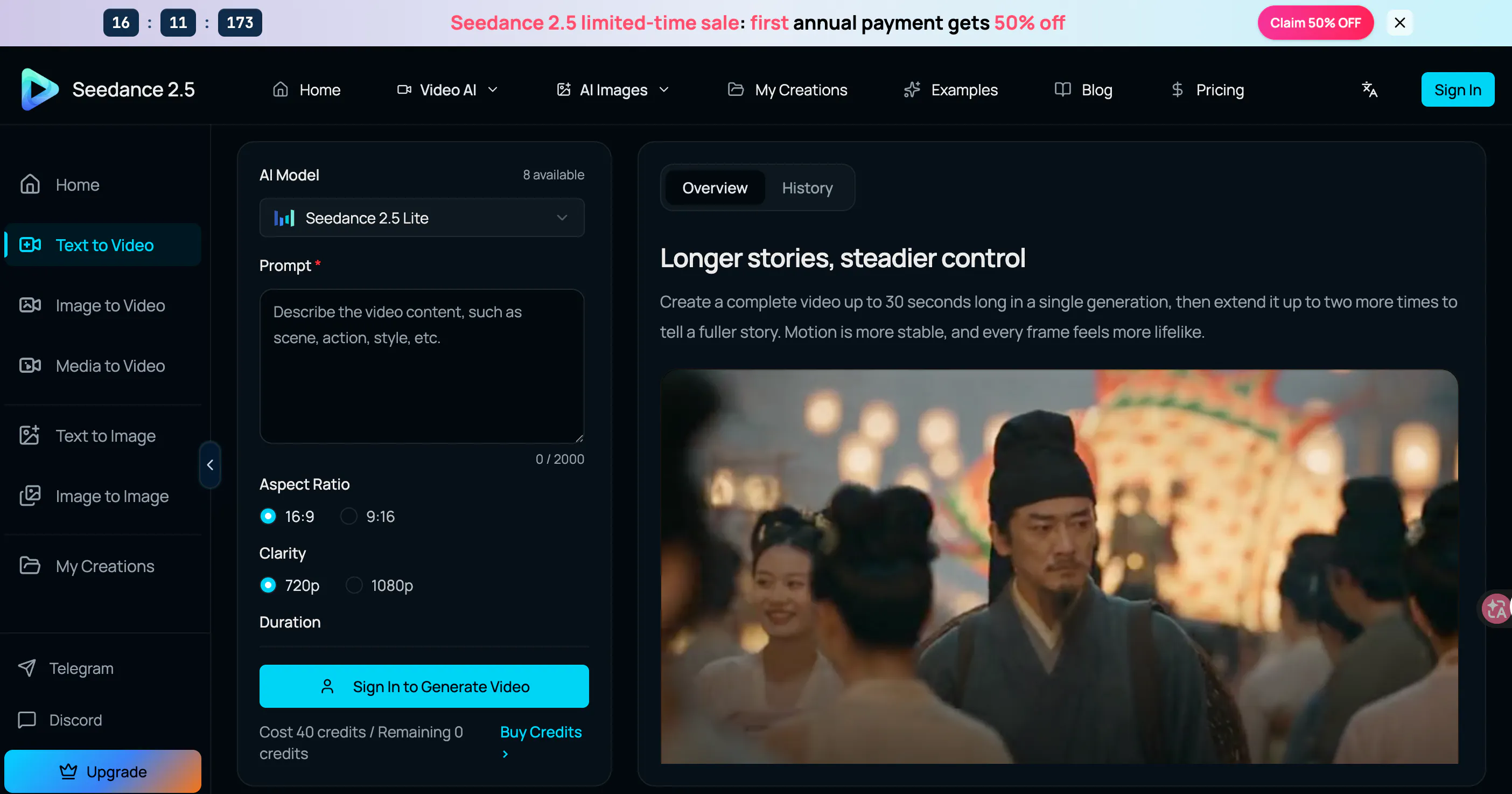This screenshot has width=1512, height=794.
Task: Click the 'Cost 40 credits / Remaining 0 credits' text
Action: click(361, 742)
